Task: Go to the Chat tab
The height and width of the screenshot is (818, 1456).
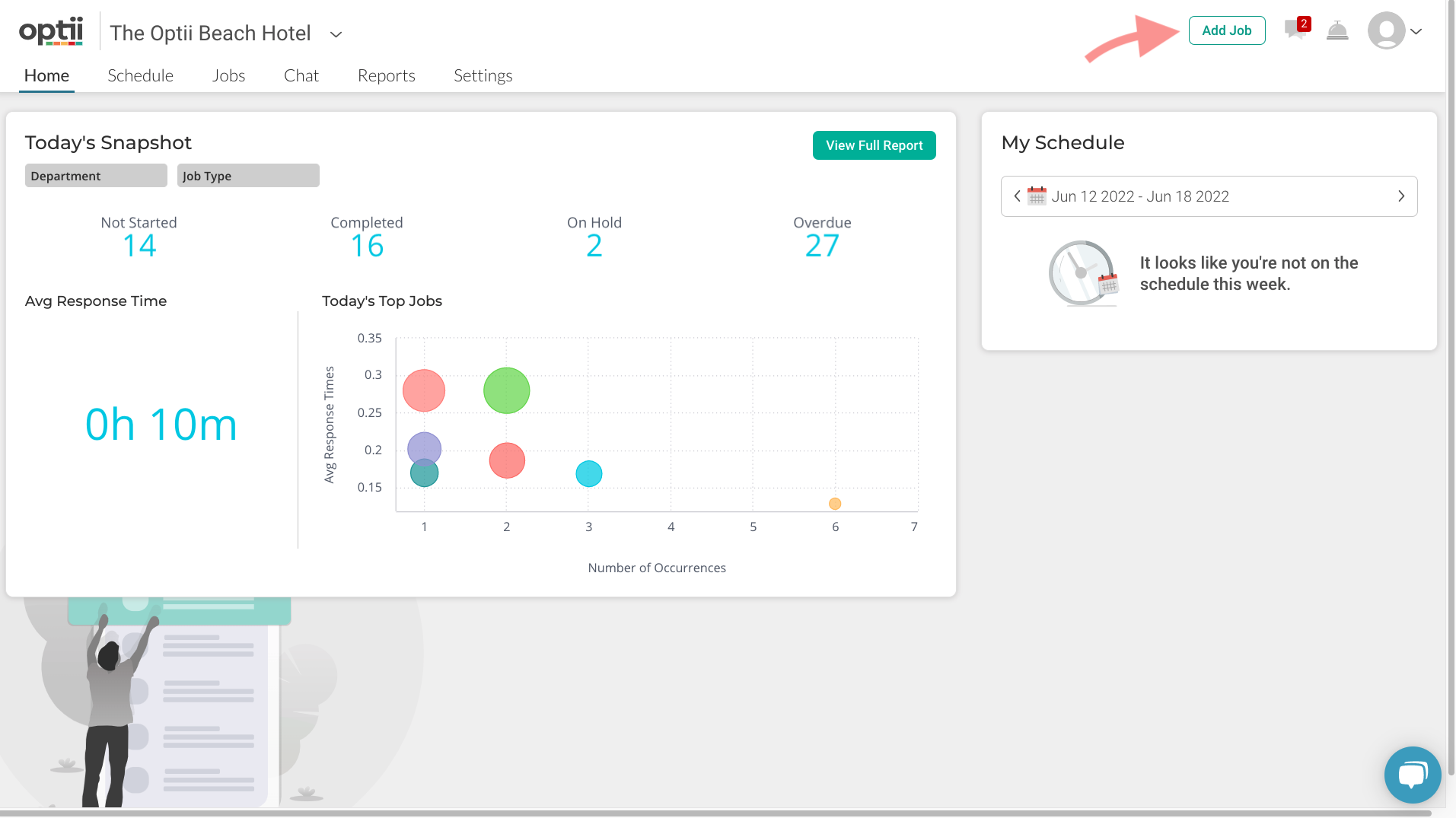Action: tap(301, 75)
